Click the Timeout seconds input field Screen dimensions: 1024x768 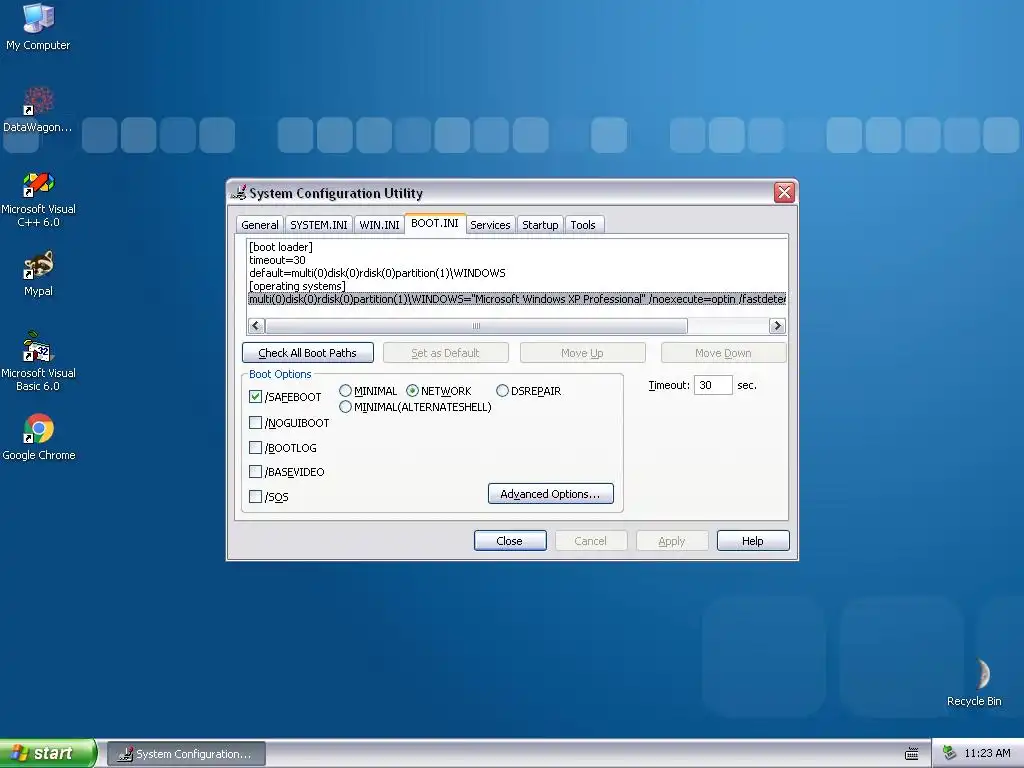[x=712, y=385]
